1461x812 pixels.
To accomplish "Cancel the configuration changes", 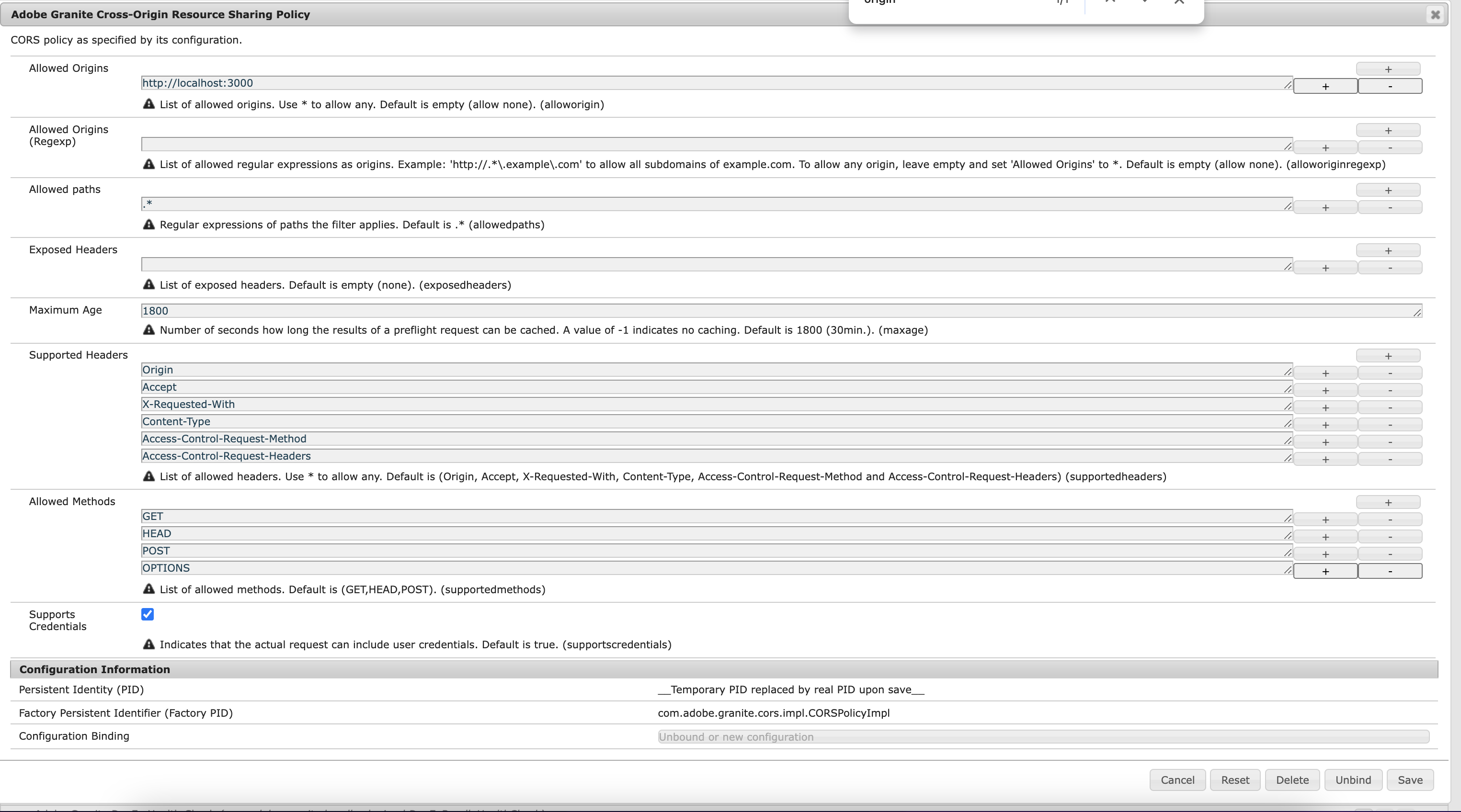I will [1177, 779].
